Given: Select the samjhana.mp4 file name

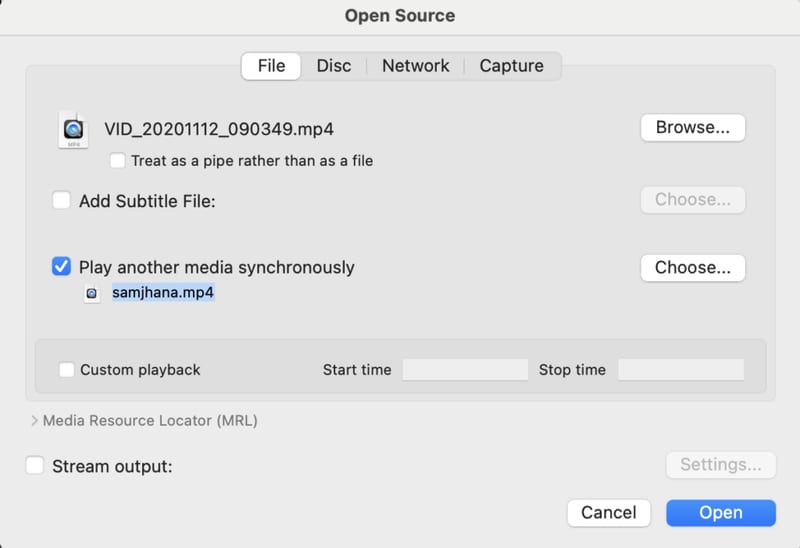Looking at the screenshot, I should click(163, 292).
